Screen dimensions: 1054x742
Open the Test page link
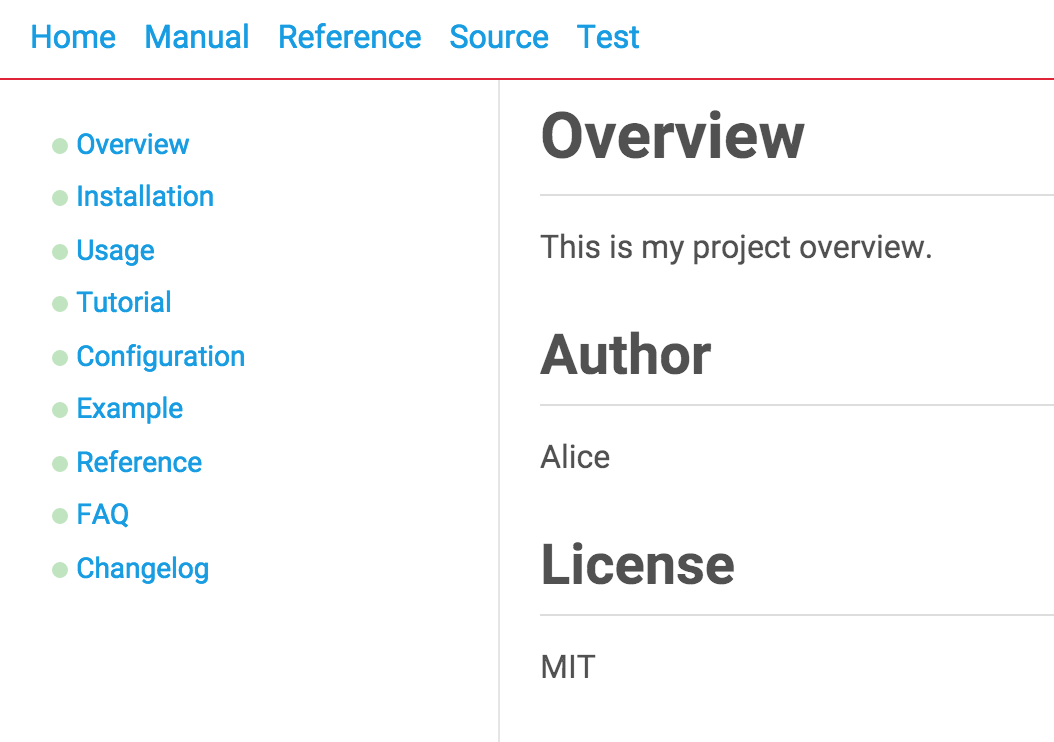608,37
